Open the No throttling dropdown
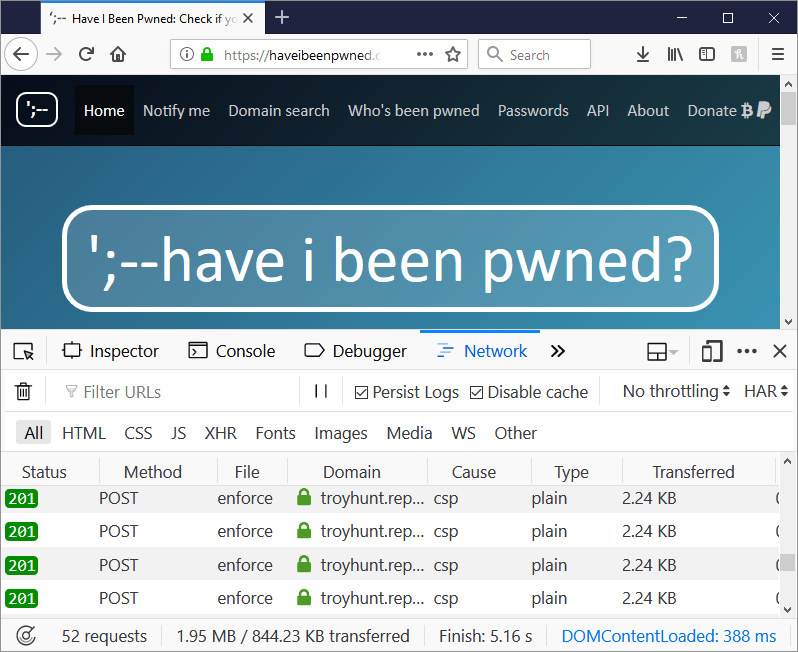This screenshot has height=652, width=798. coord(676,391)
